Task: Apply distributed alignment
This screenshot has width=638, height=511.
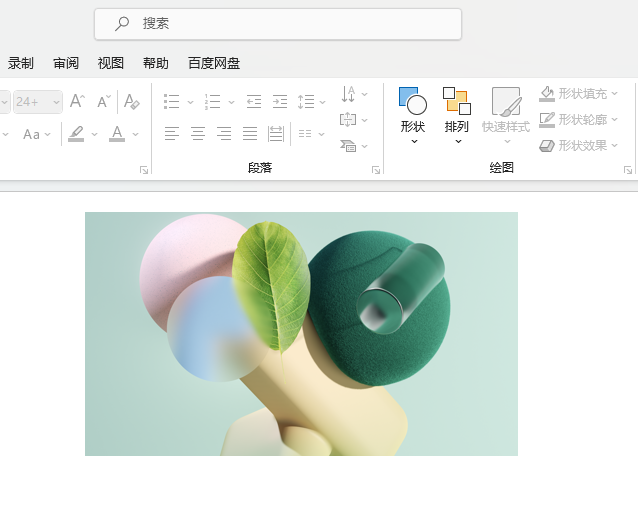Action: pyautogui.click(x=276, y=133)
